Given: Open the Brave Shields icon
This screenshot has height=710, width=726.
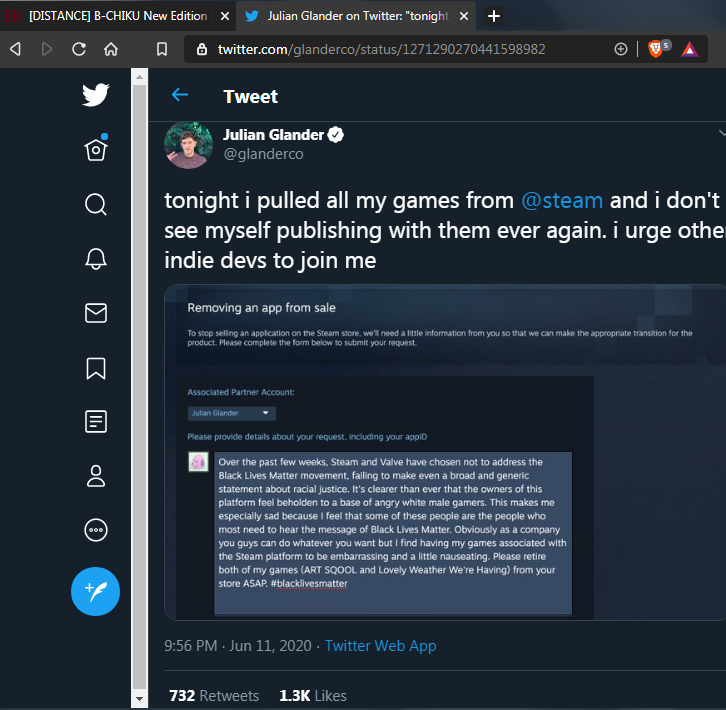Looking at the screenshot, I should [655, 49].
